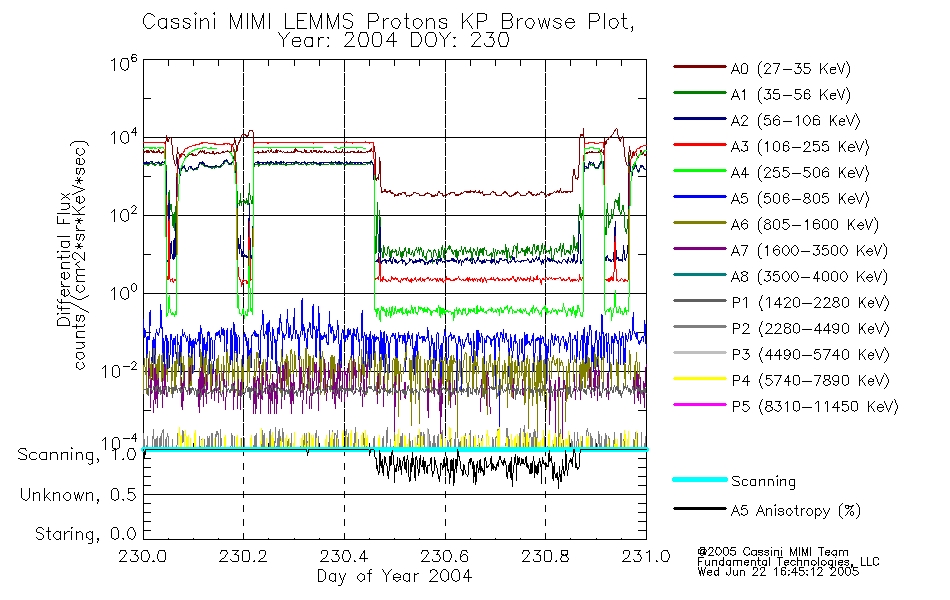Click the Staring, 0.0 axis label
Screen dimensions: 950x600
pyautogui.click(x=86, y=534)
